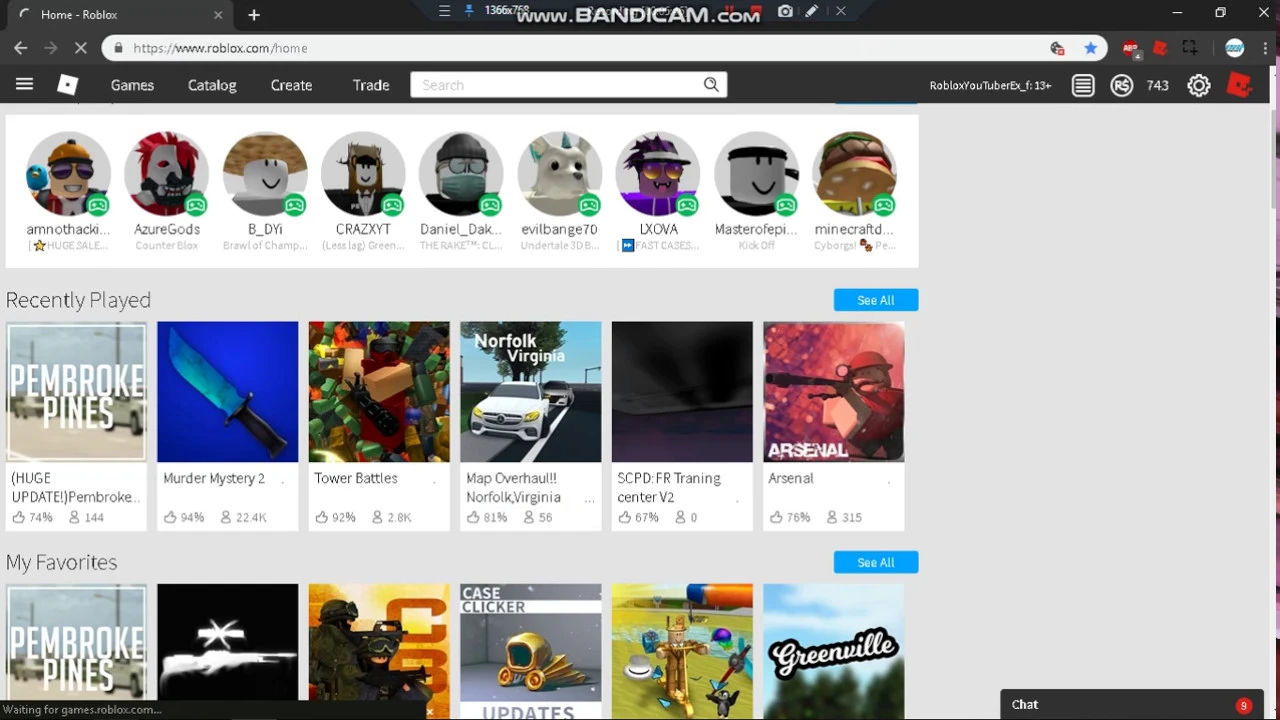Click the Recently Played heading
Screen dimensions: 1280x720
(x=78, y=300)
